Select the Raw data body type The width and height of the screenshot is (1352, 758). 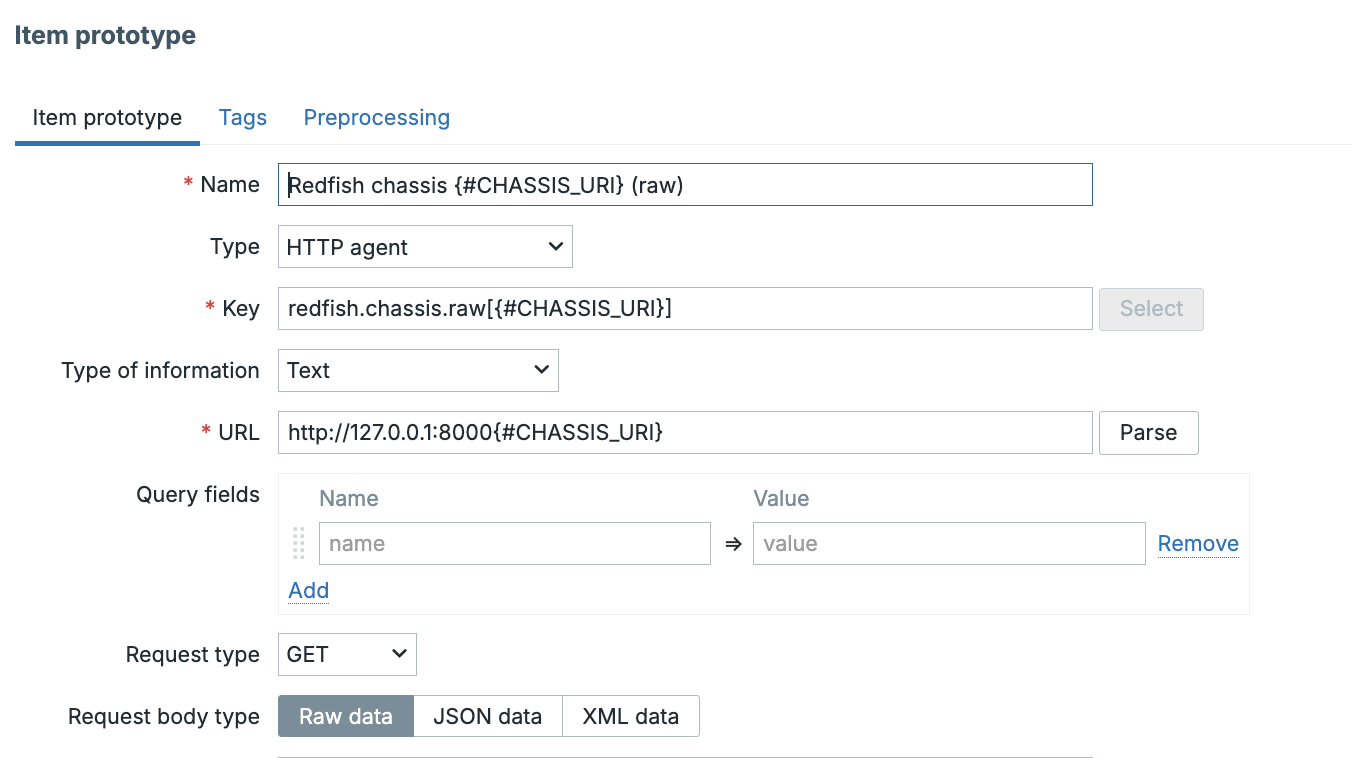[345, 716]
